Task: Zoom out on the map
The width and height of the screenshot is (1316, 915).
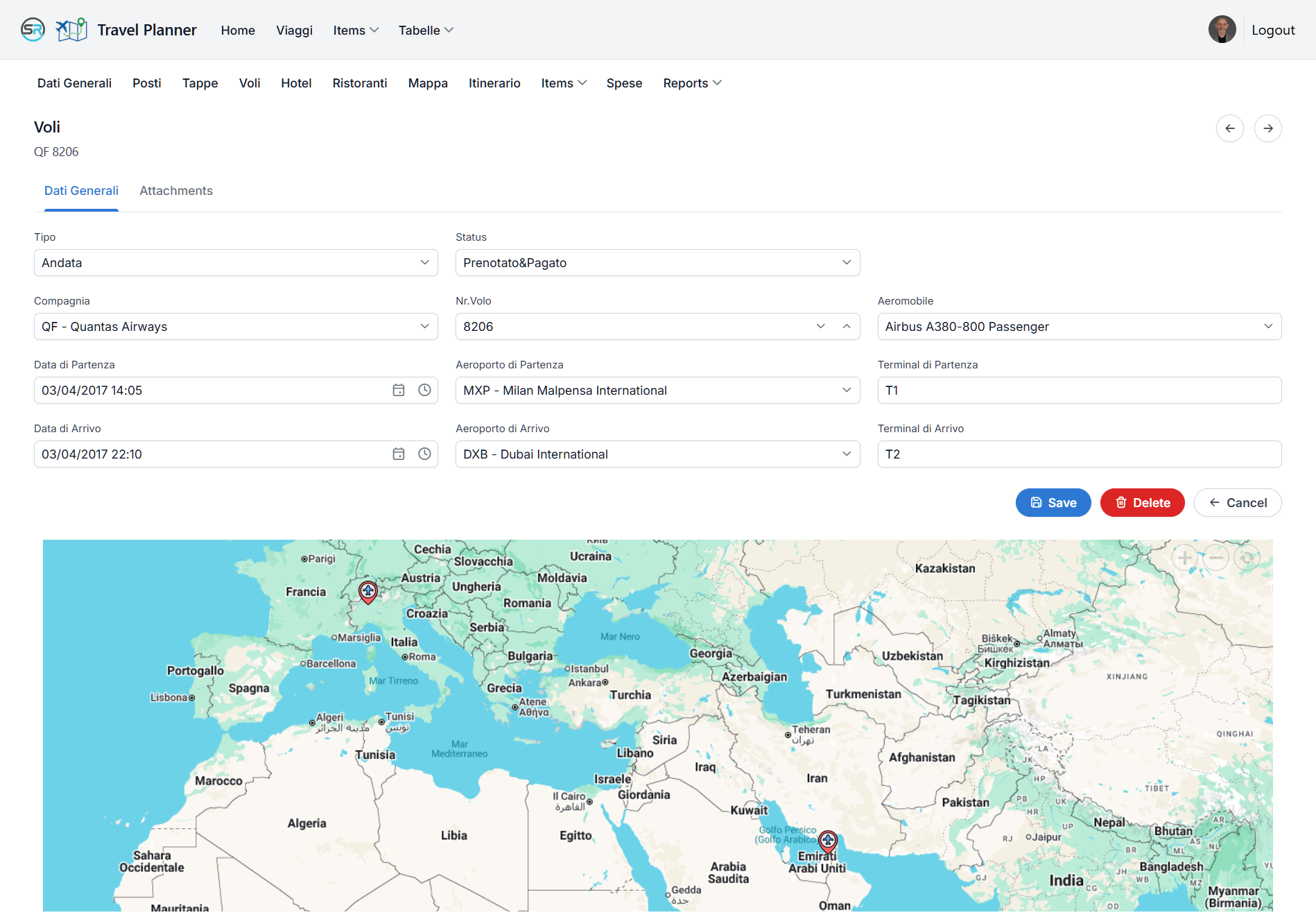Action: (x=1216, y=558)
